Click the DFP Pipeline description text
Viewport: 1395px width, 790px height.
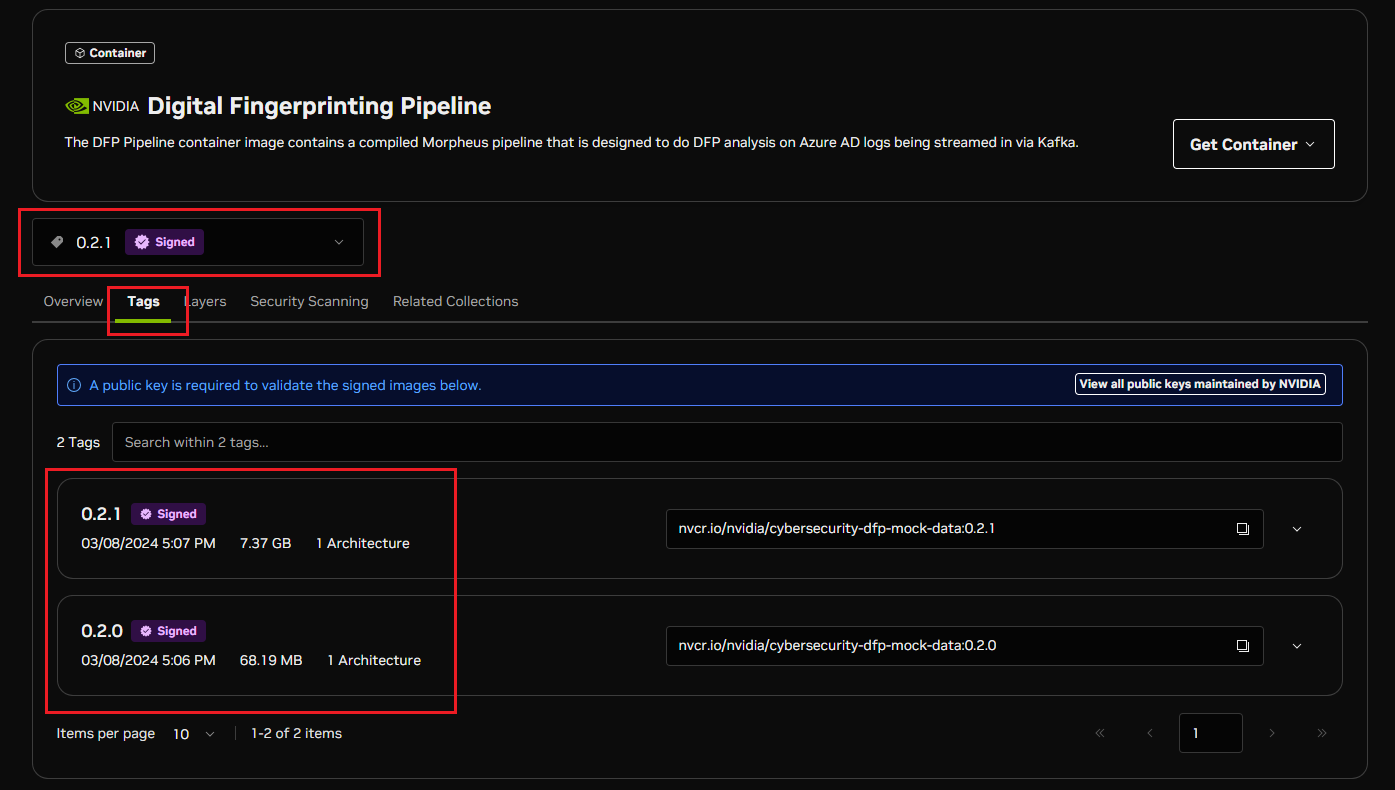tap(571, 142)
